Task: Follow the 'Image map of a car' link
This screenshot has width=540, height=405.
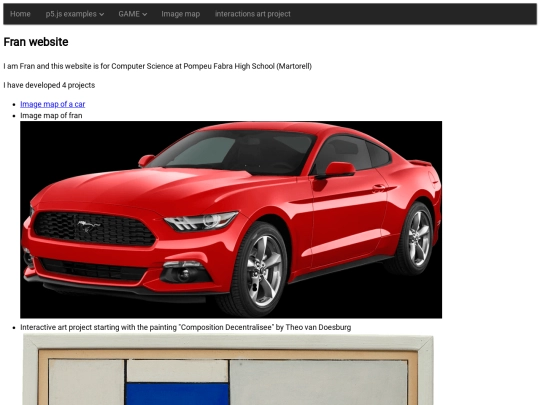Action: (x=53, y=104)
